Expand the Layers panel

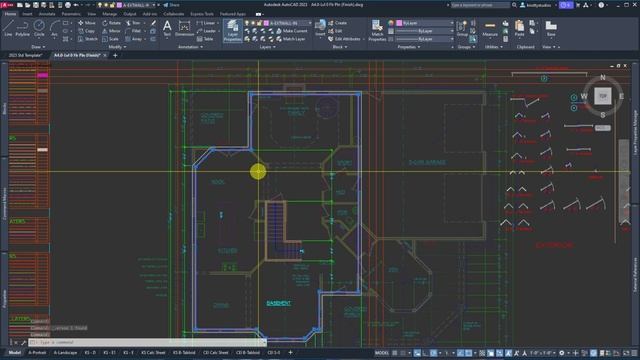tap(267, 47)
